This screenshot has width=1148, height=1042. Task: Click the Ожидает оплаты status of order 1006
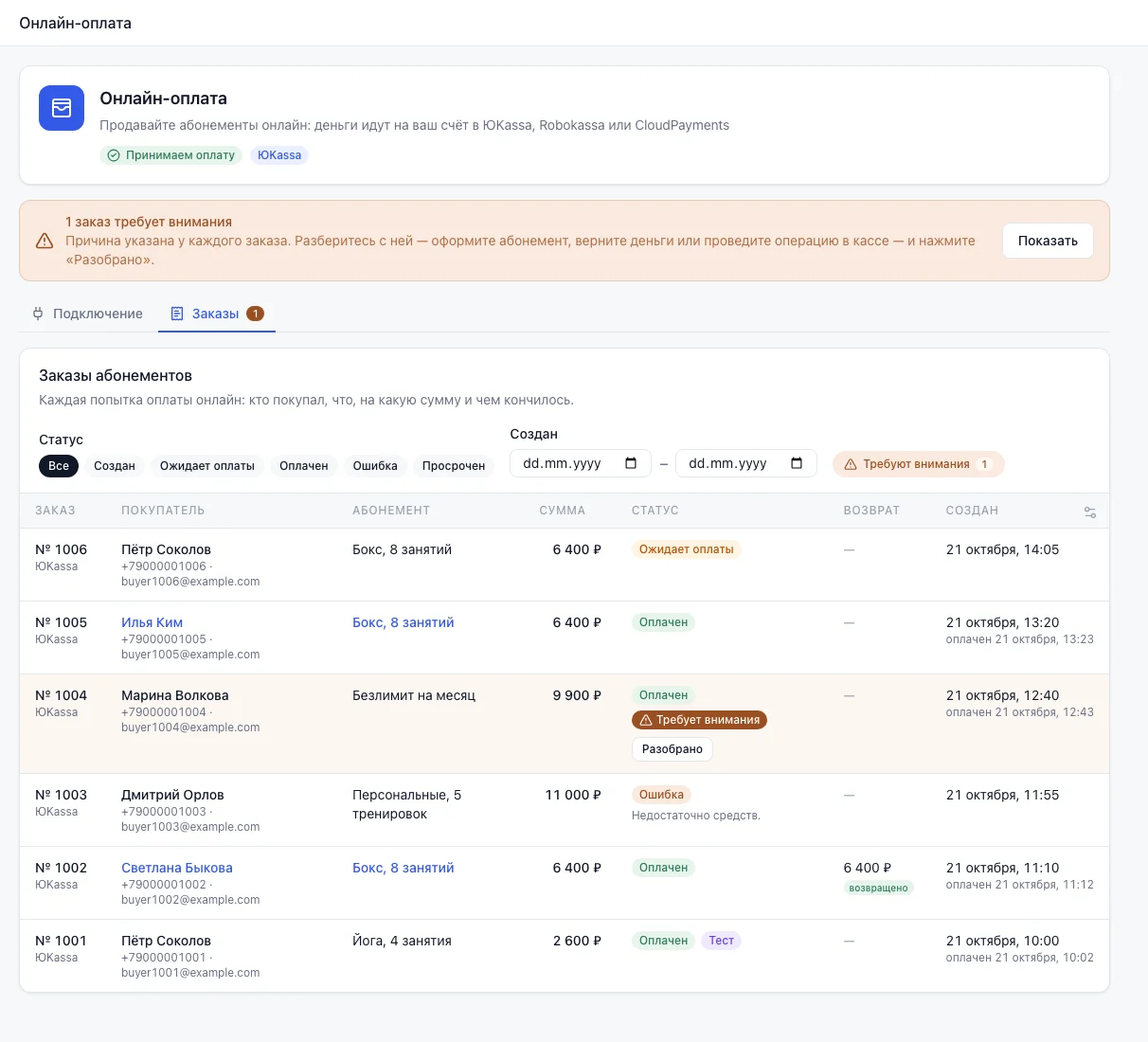click(x=686, y=549)
